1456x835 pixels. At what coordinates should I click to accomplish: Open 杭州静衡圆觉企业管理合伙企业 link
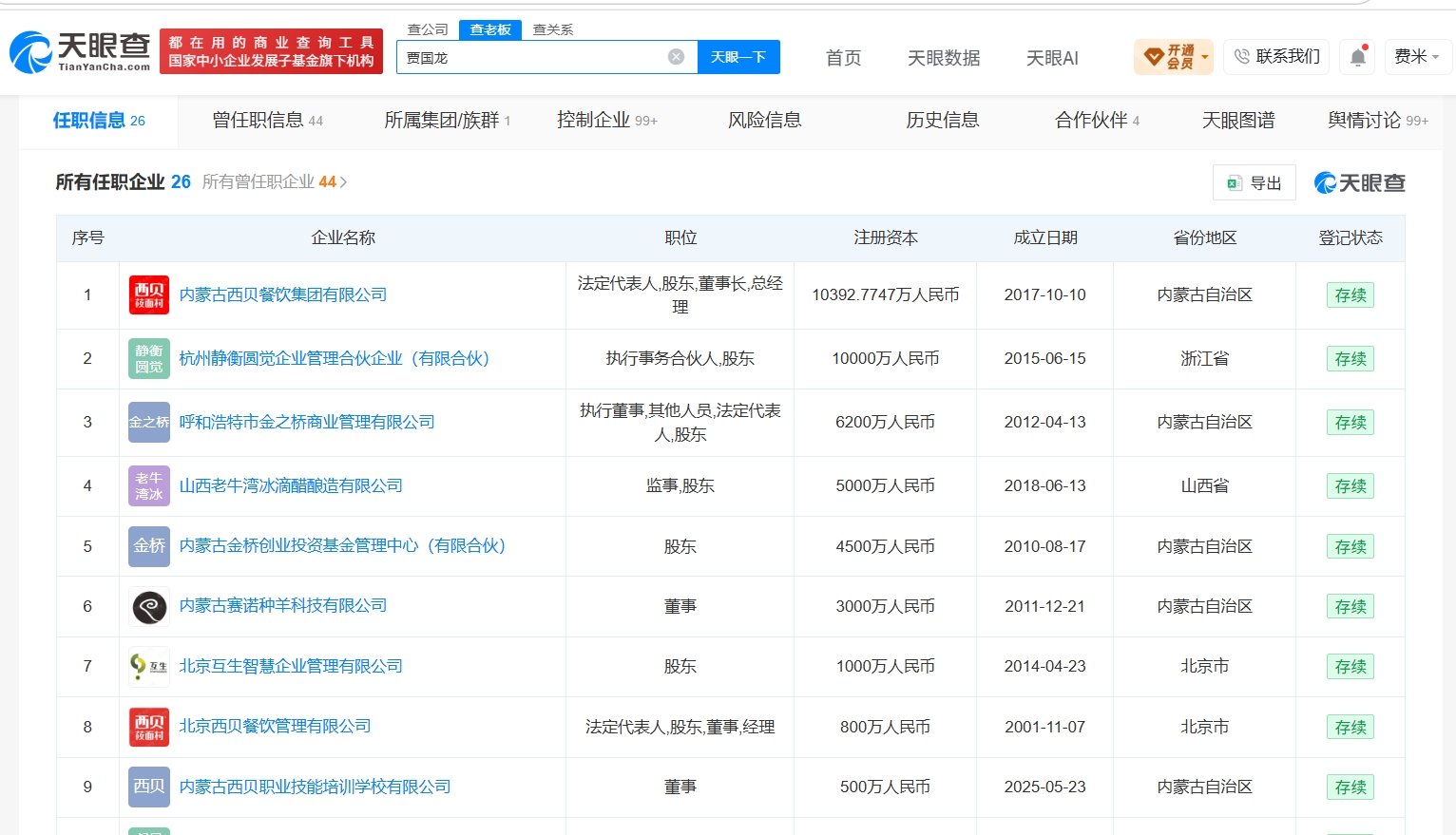pyautogui.click(x=335, y=358)
